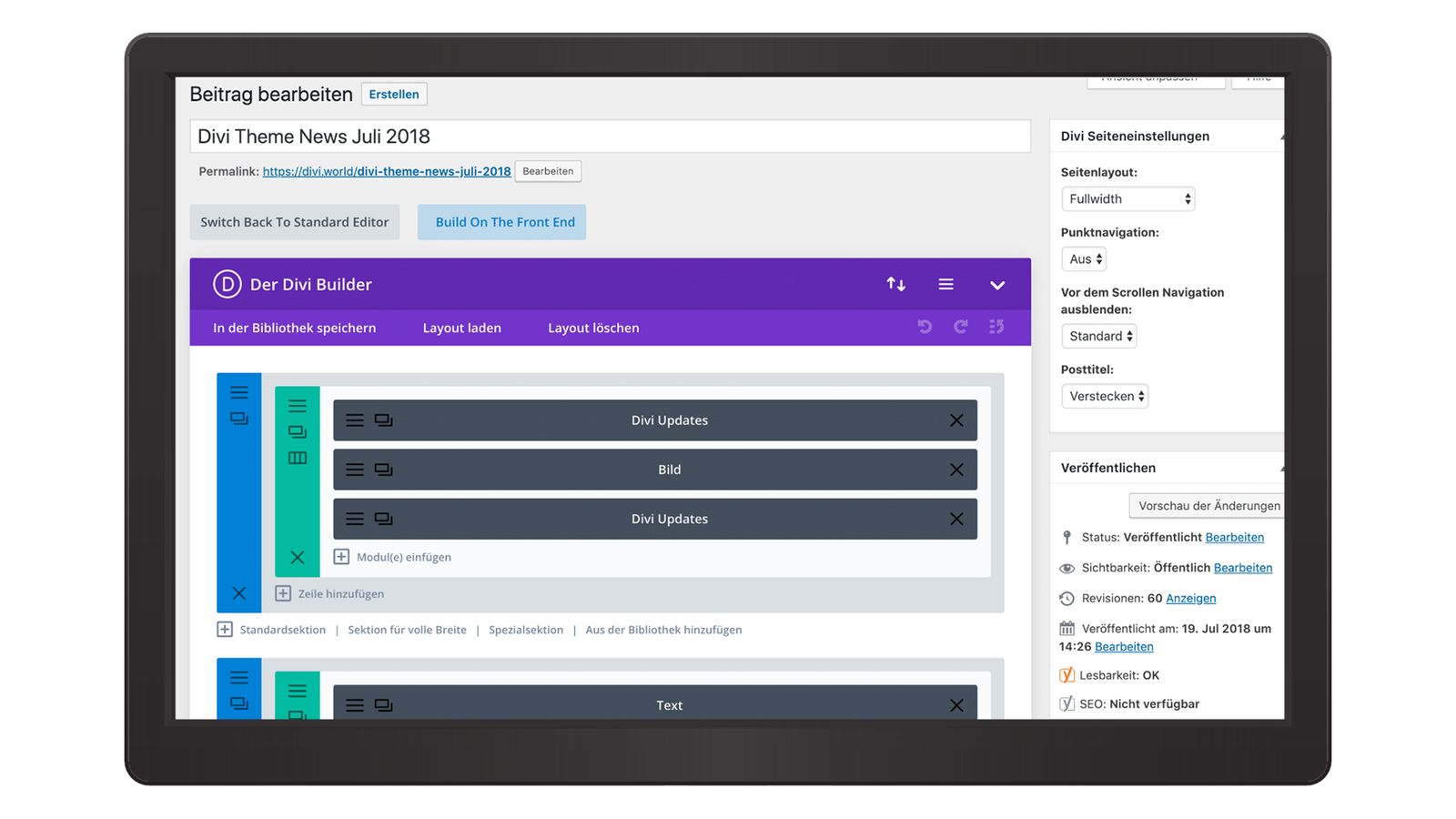This screenshot has width=1456, height=819.
Task: Click Switch Back To Standard Editor
Action: click(294, 222)
